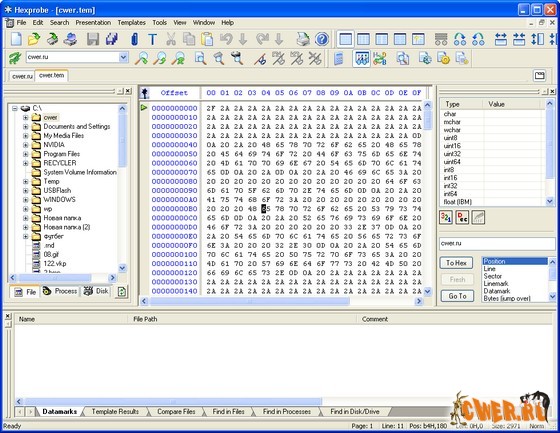Click the printer icon

pyautogui.click(x=303, y=39)
